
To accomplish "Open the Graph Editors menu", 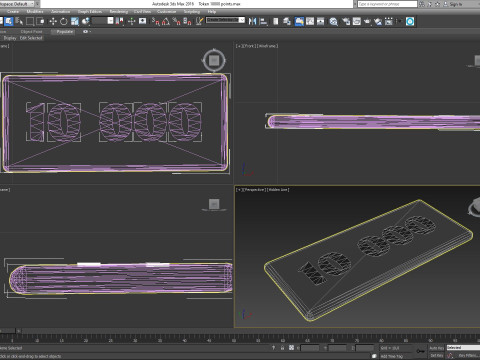I will pos(90,12).
